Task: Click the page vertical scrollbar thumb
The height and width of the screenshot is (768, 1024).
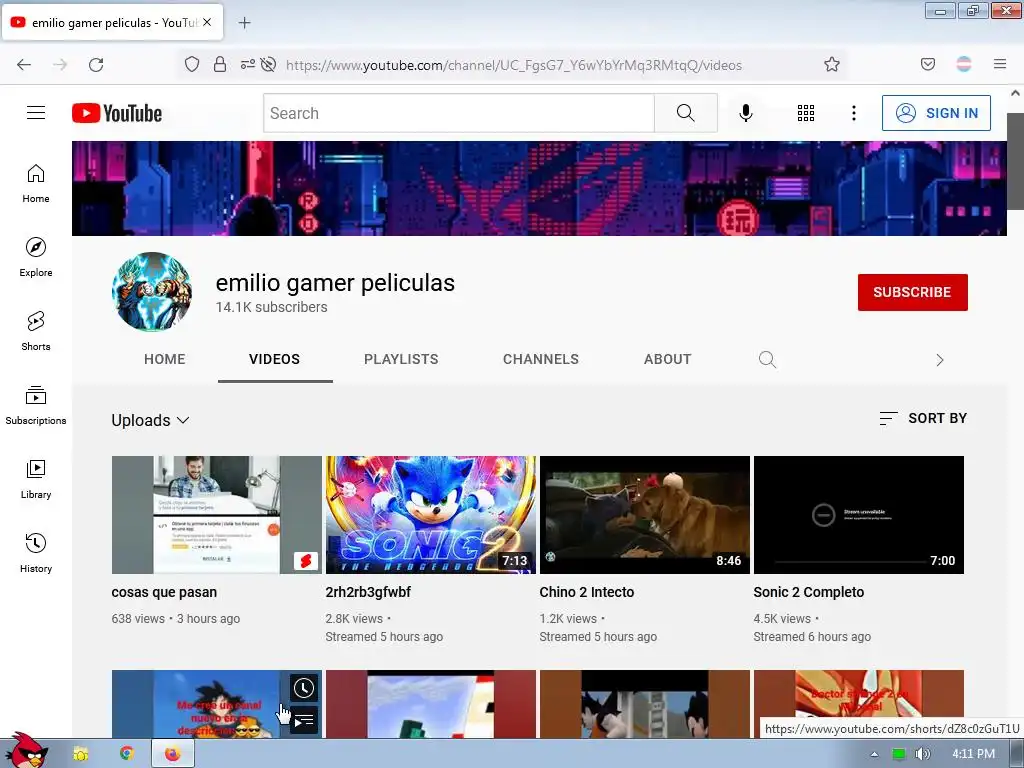Action: 1016,161
